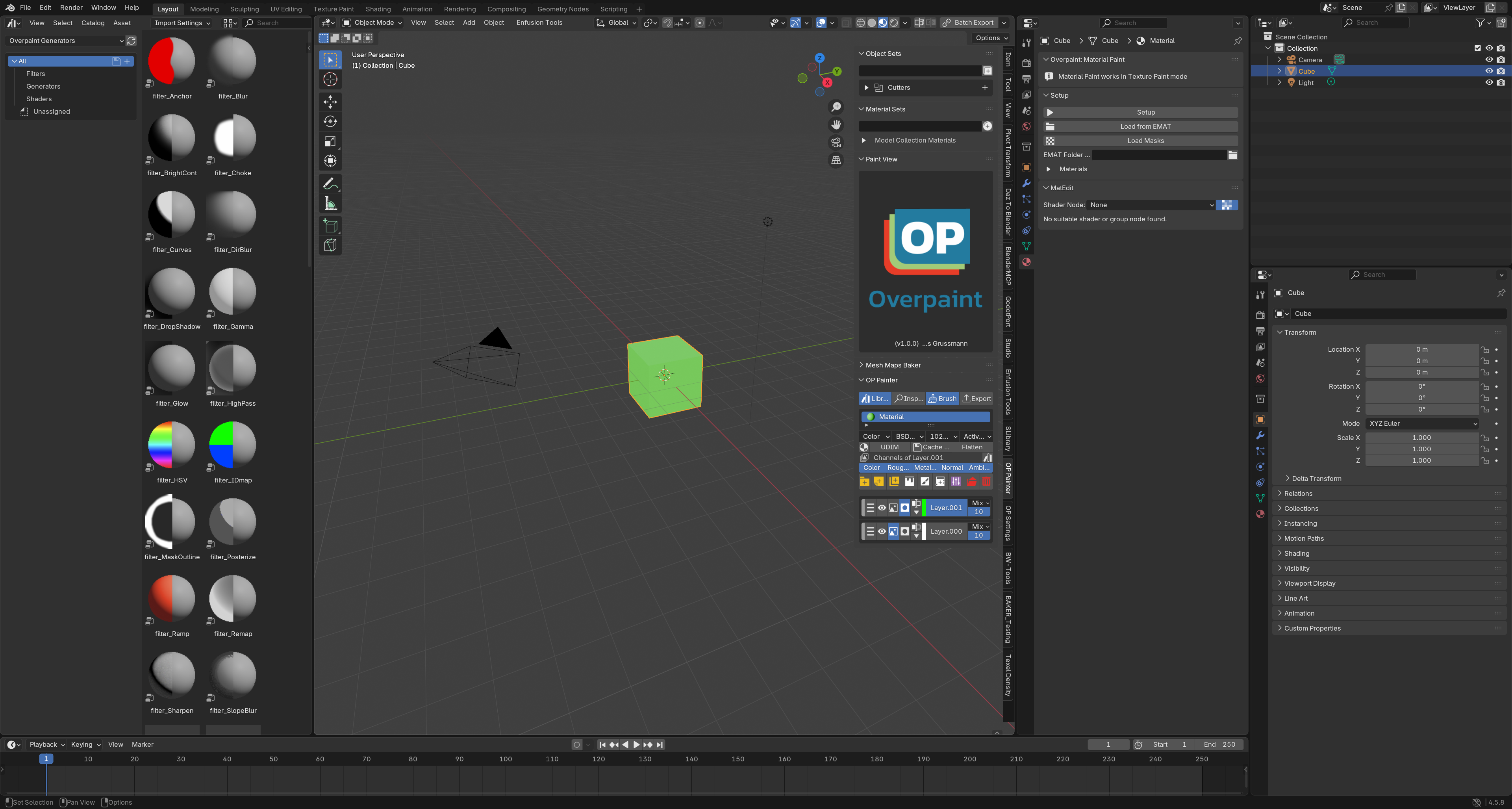
Task: Select the Scale tool
Action: [330, 141]
